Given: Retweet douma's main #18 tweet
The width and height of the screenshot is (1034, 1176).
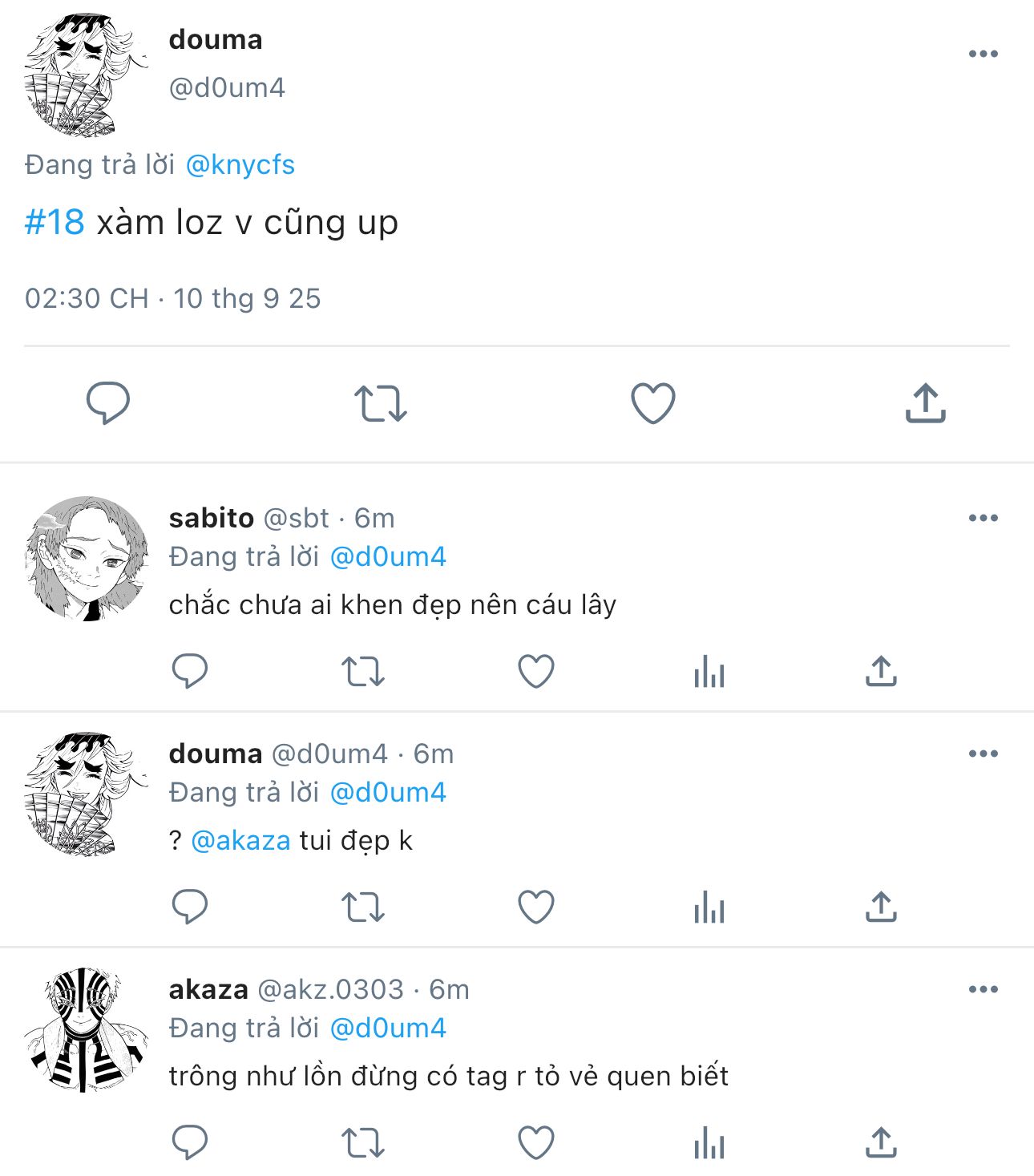Looking at the screenshot, I should click(381, 403).
